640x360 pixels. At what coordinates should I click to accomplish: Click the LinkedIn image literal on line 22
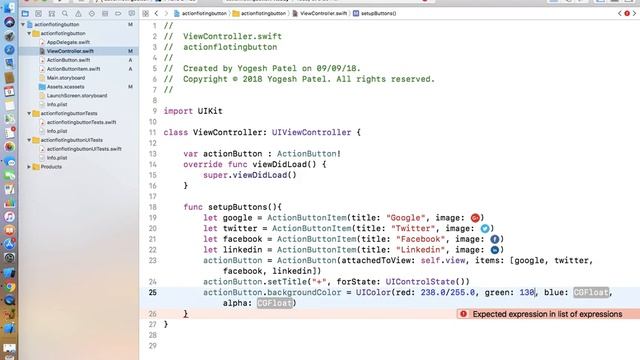tap(494, 250)
